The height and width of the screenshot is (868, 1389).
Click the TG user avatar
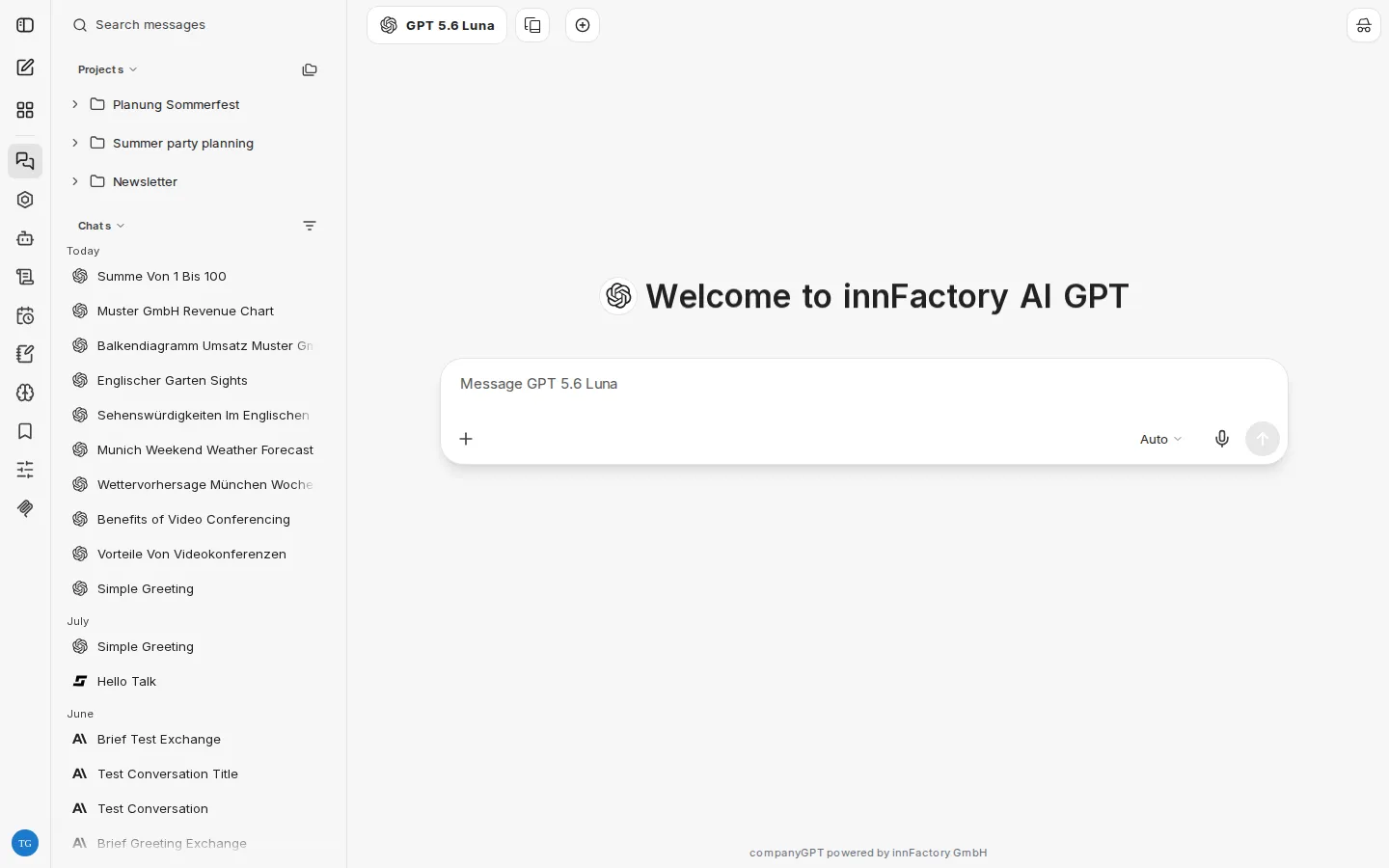tap(25, 843)
